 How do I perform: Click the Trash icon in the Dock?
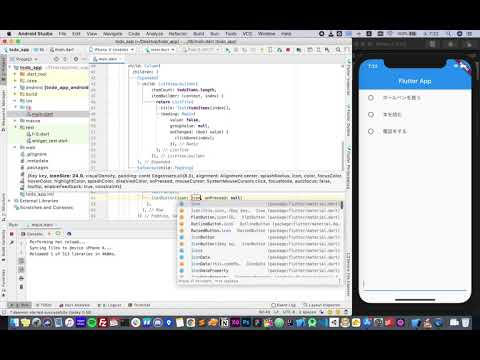pyautogui.click(x=466, y=322)
